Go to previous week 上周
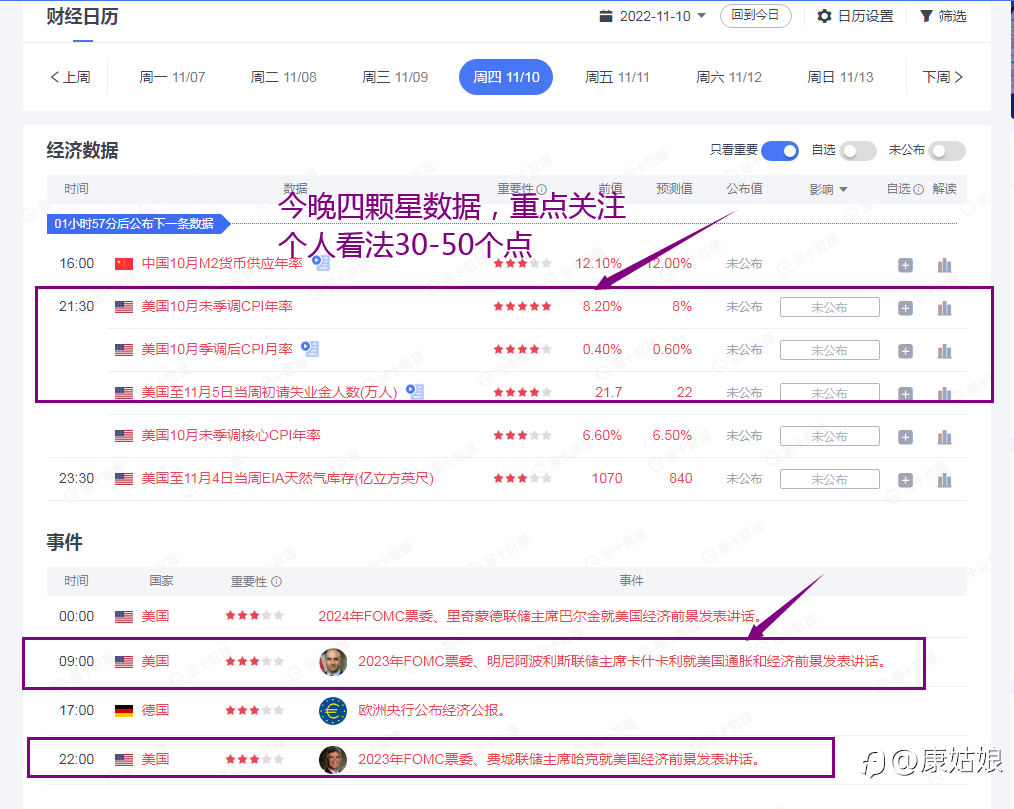This screenshot has height=809, width=1014. click(70, 77)
